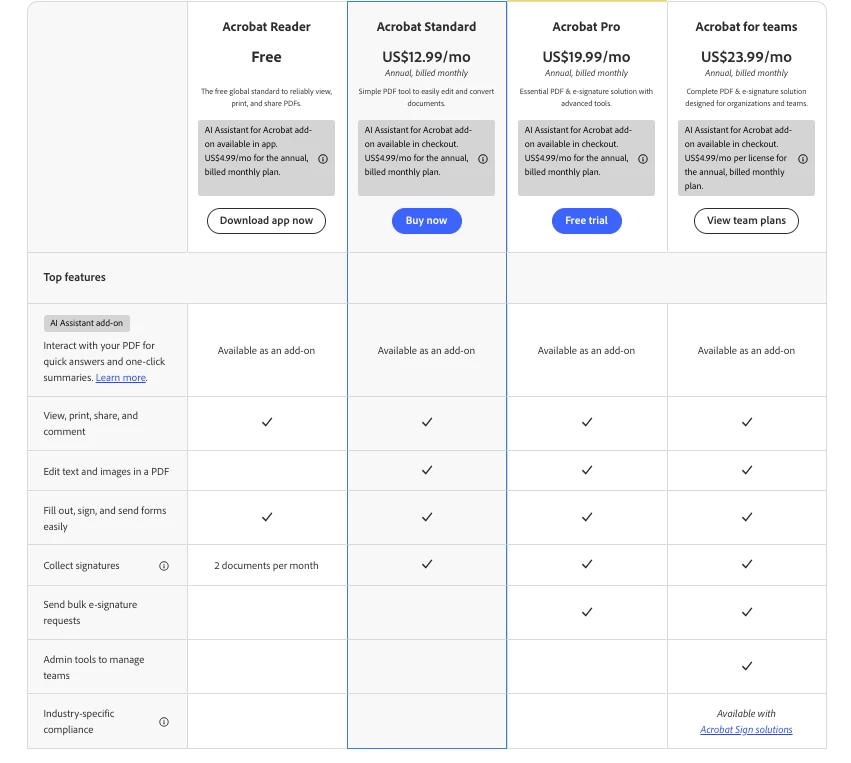
Task: Open info icon in Acrobat Pro AI Assistant box
Action: [x=643, y=159]
